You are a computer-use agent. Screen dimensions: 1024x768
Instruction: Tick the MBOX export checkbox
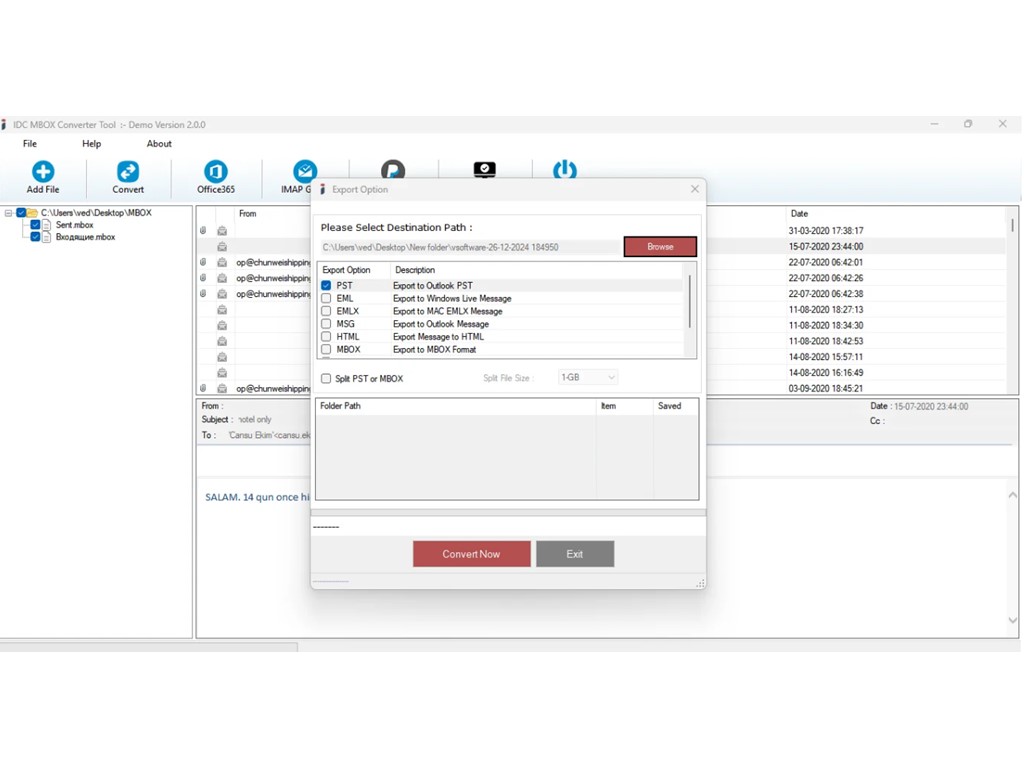pyautogui.click(x=326, y=349)
